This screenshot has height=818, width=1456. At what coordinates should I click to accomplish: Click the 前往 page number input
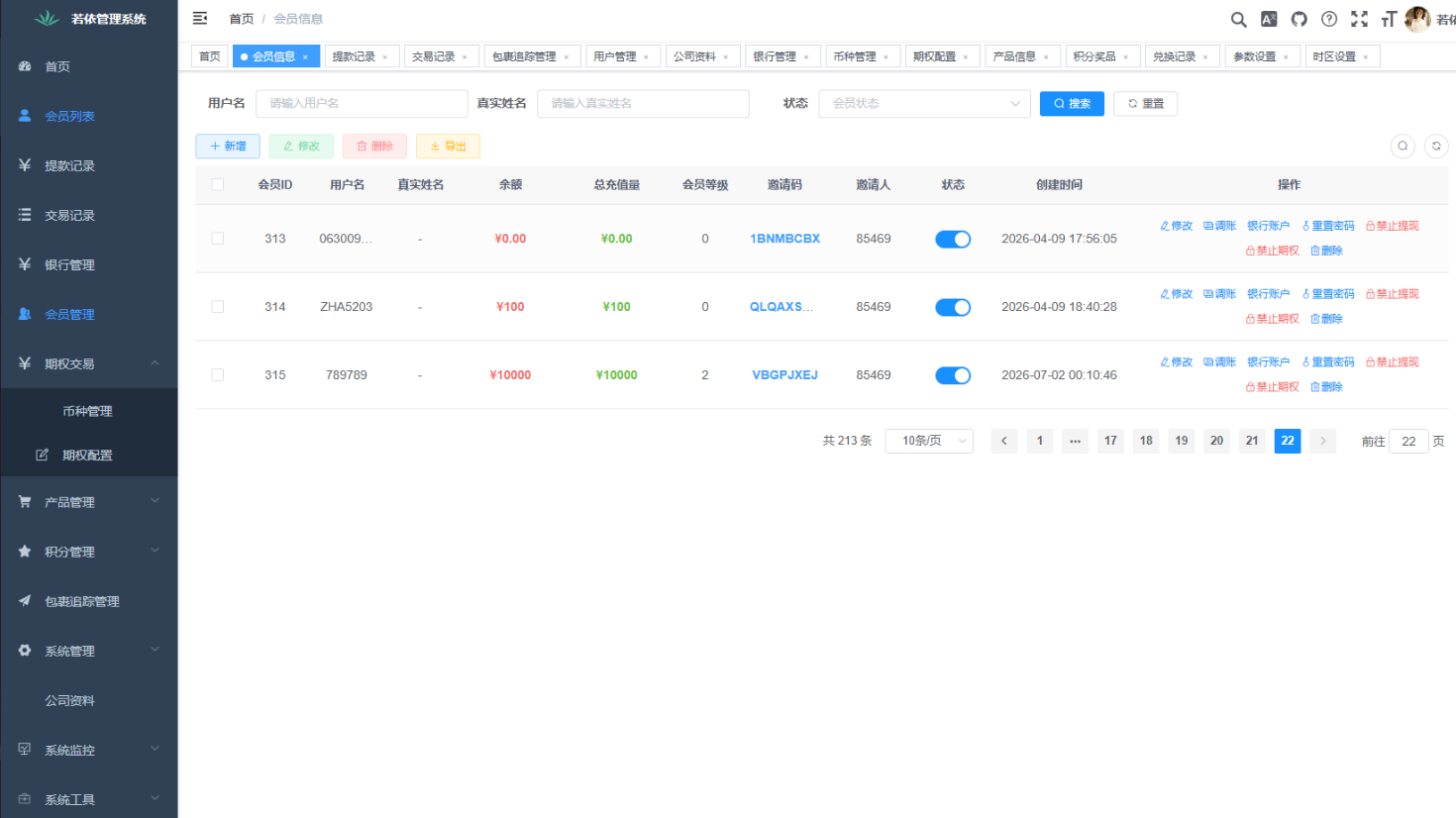(x=1408, y=441)
